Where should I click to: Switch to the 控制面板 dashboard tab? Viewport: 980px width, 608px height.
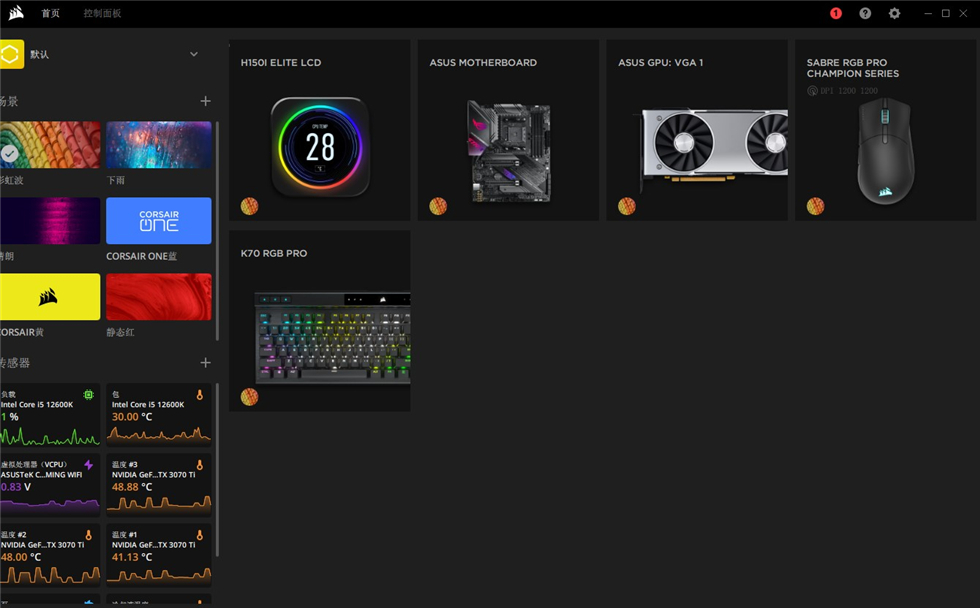(102, 13)
